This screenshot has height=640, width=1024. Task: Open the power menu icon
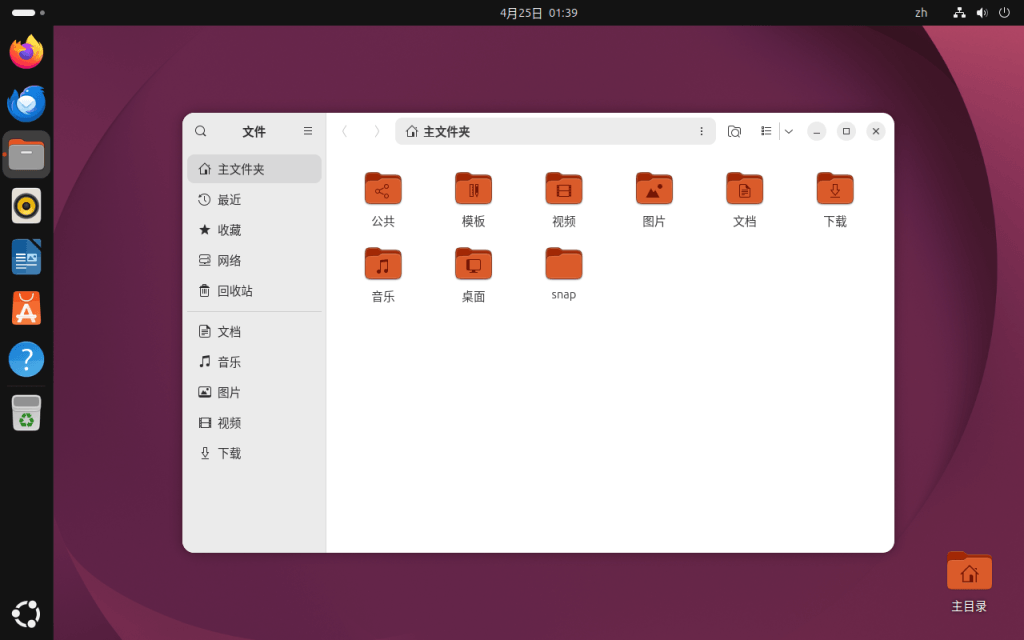tap(1004, 12)
